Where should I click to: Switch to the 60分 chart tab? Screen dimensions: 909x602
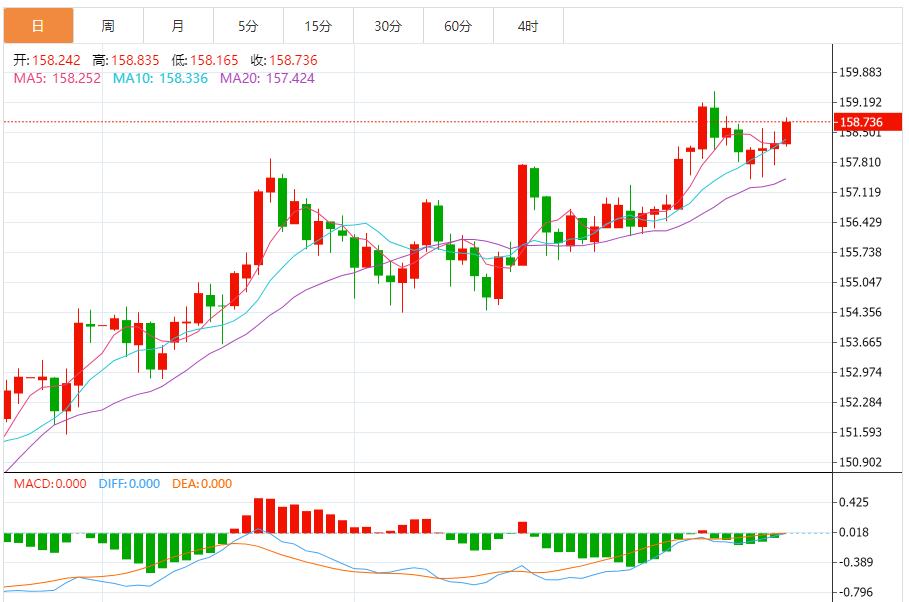pyautogui.click(x=458, y=26)
